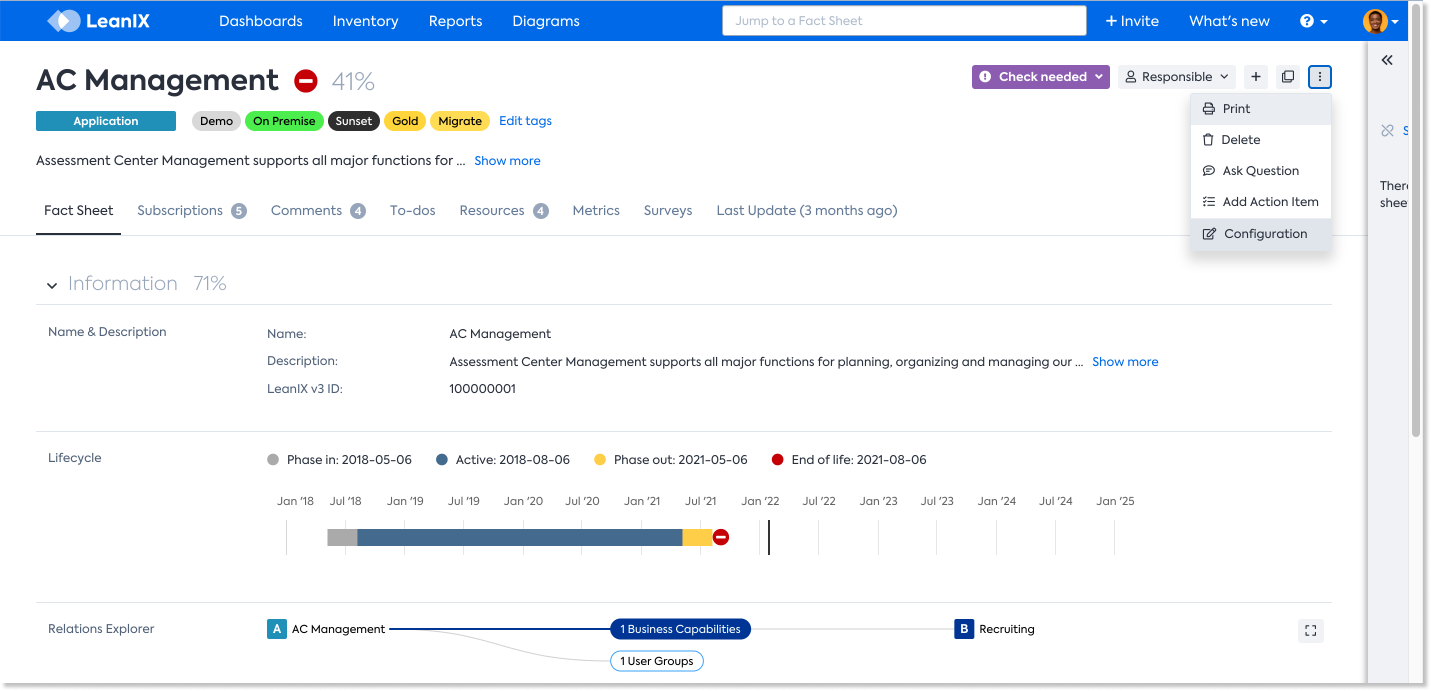The width and height of the screenshot is (1431, 691).
Task: Click the Jump to a Fact Sheet search field
Action: pos(904,21)
